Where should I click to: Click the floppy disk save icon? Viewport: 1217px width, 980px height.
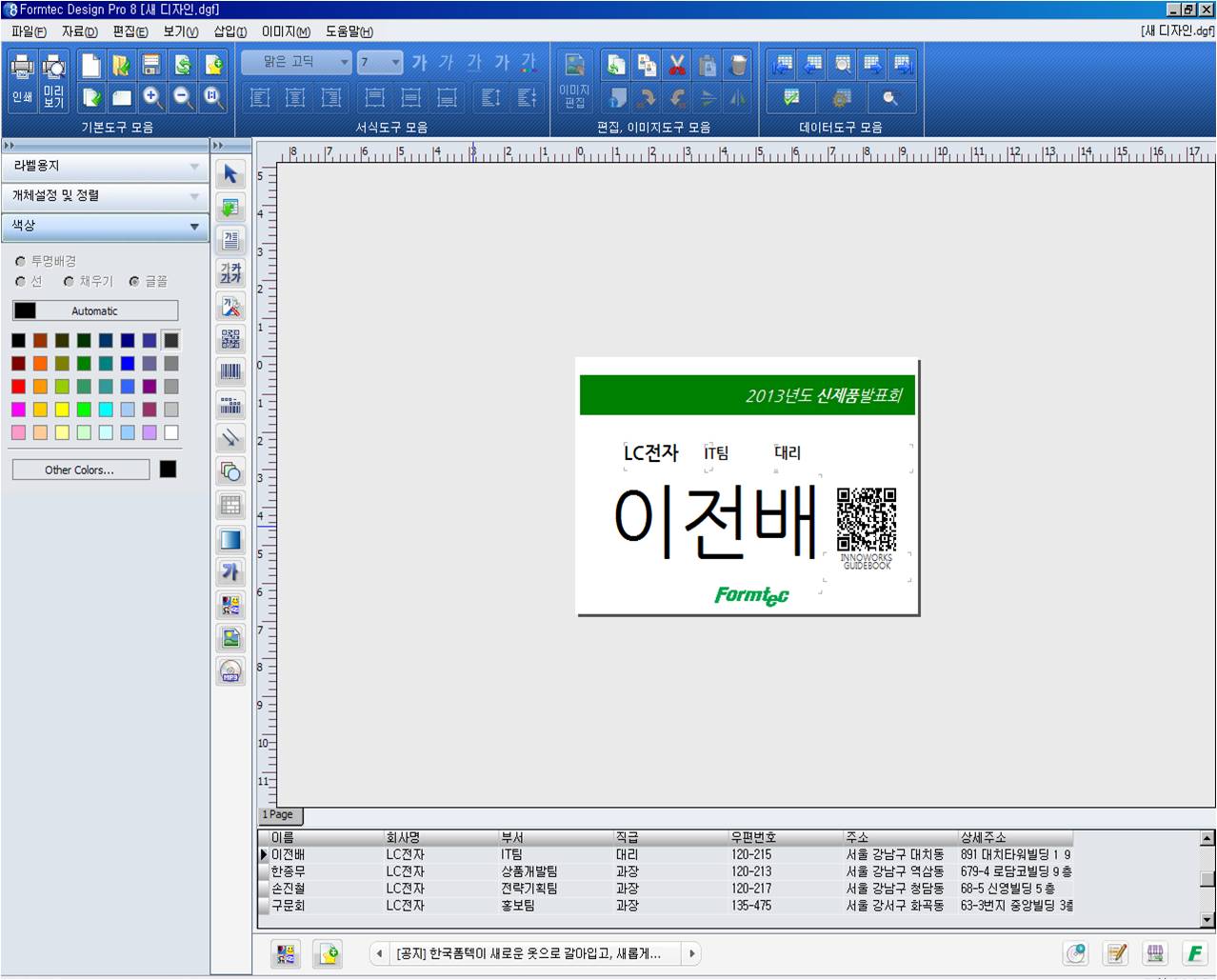pos(151,66)
